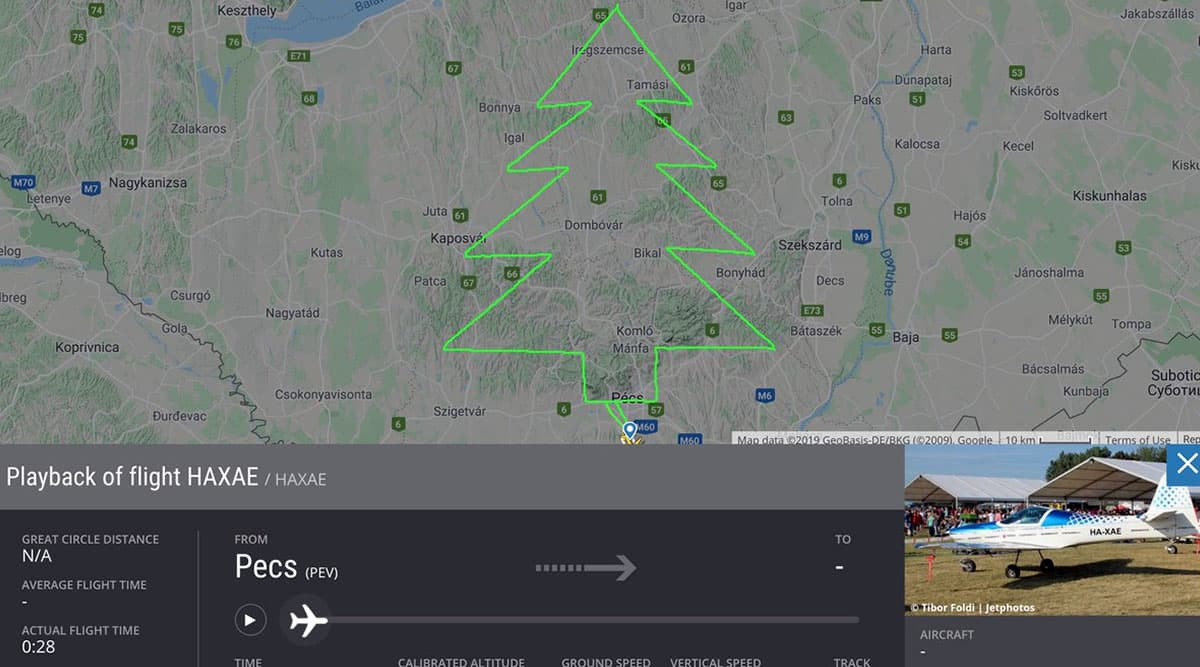Click the M9 motorway shield icon

click(862, 237)
